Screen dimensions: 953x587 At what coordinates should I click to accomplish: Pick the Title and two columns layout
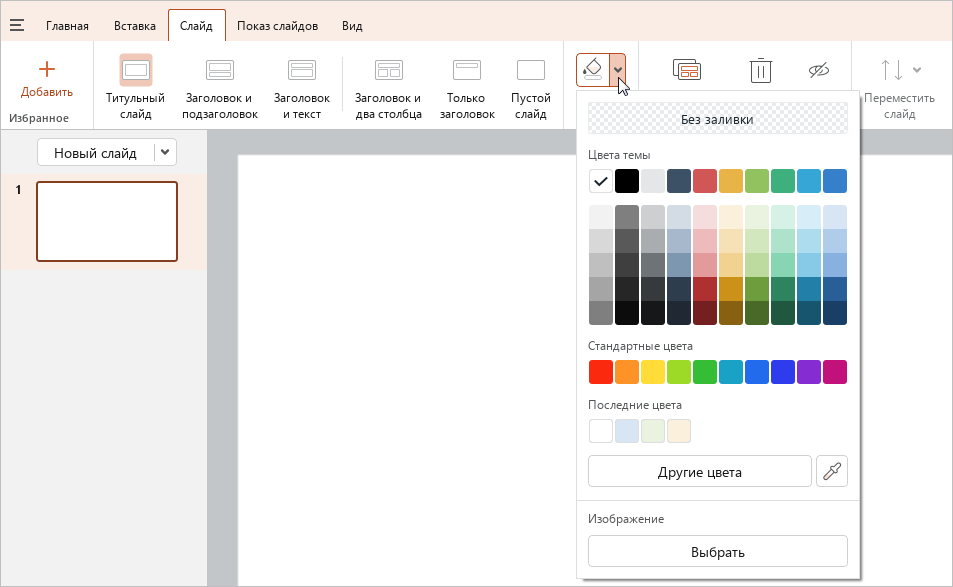point(388,70)
